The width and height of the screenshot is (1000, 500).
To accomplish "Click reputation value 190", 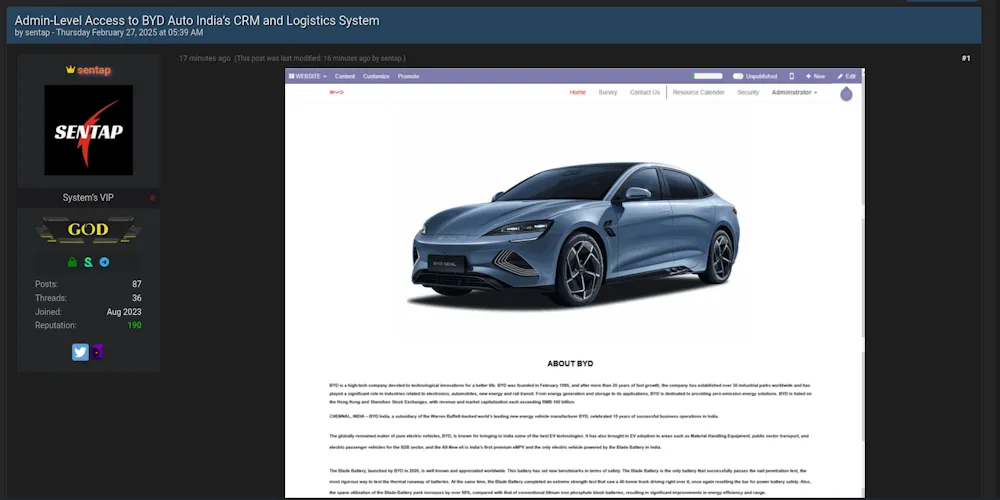I will tap(134, 325).
